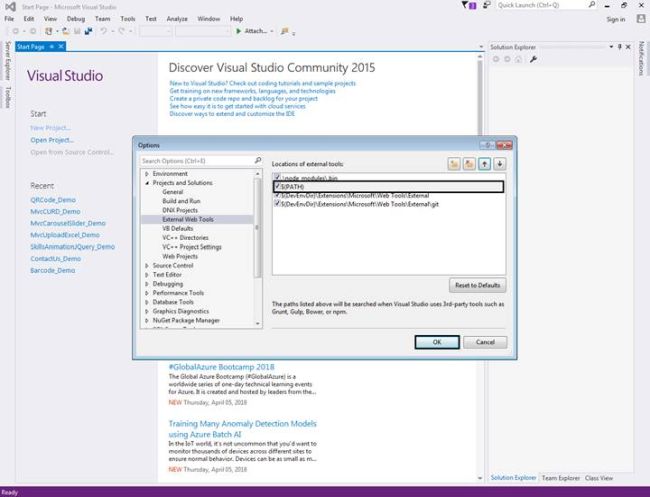This screenshot has width=650, height=497.
Task: Click the Solution Explorer Forward icon
Action: 507,59
